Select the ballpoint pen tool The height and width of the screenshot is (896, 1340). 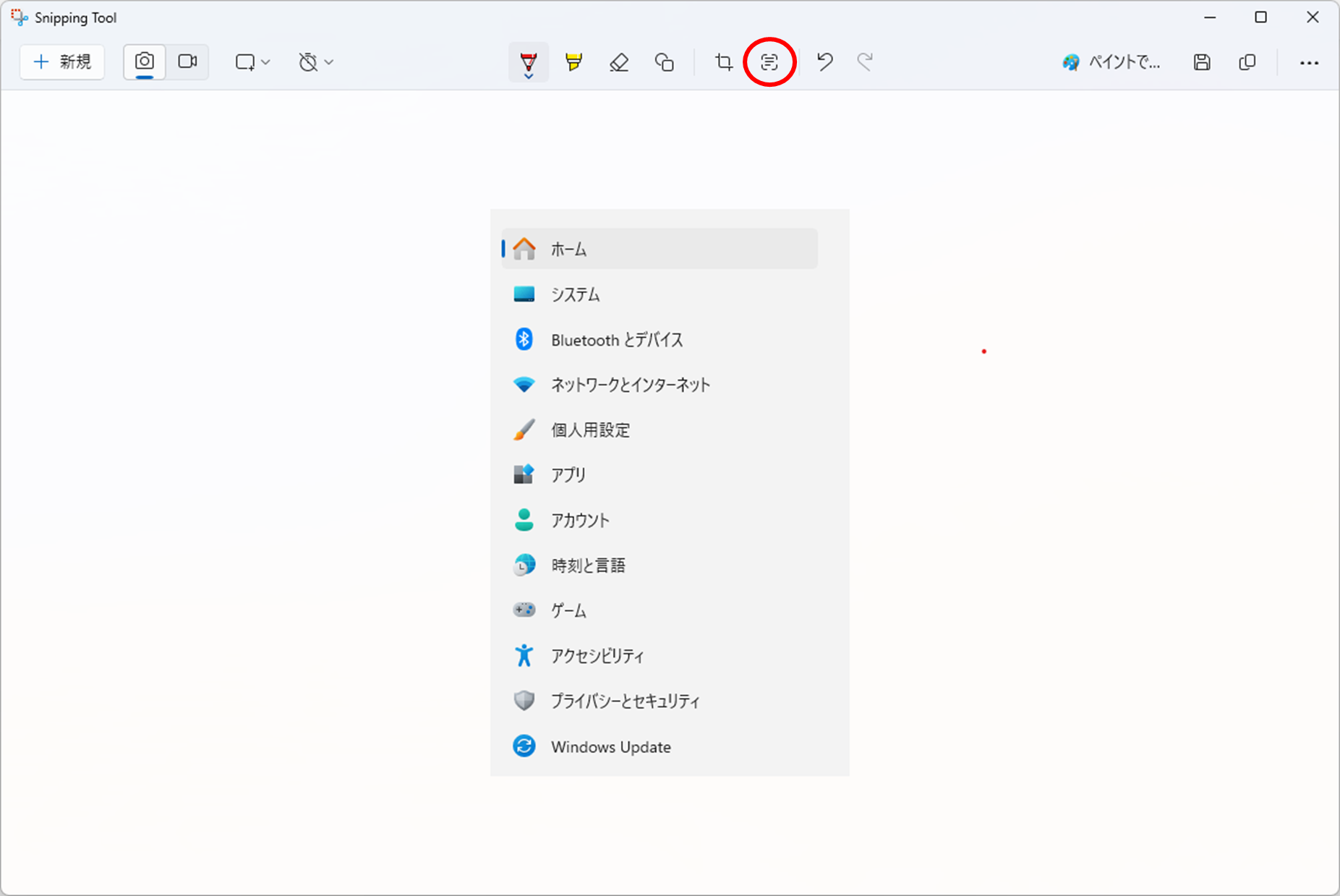pyautogui.click(x=529, y=62)
